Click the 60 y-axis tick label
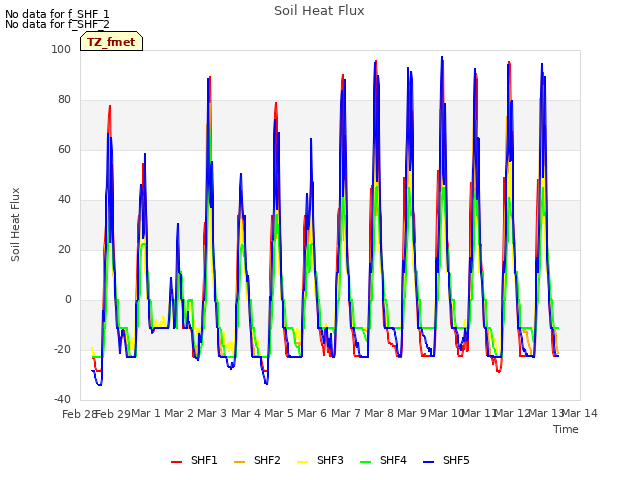 pyautogui.click(x=64, y=149)
